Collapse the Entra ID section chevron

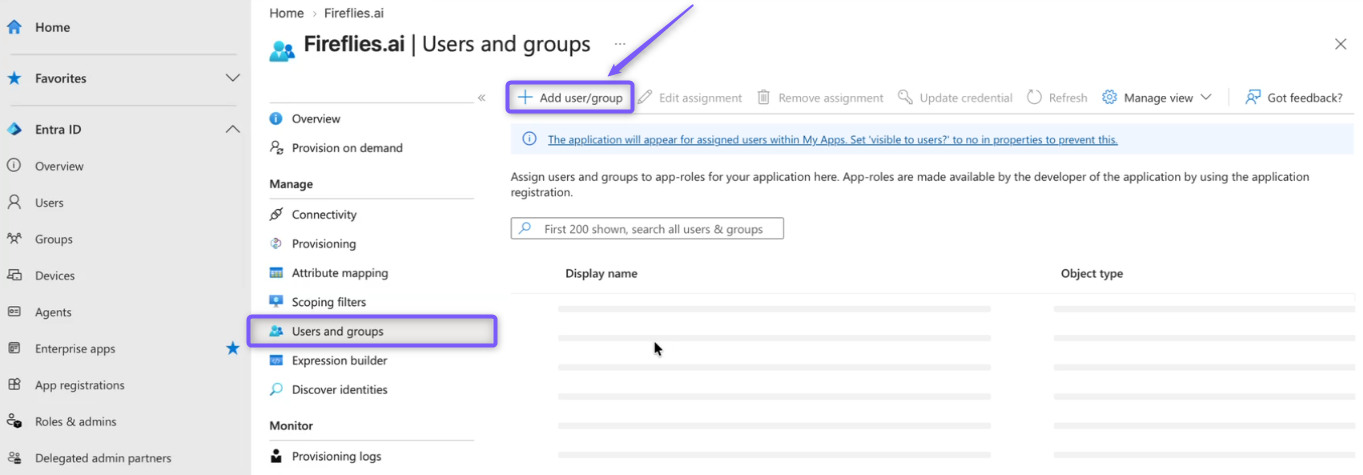coord(232,129)
